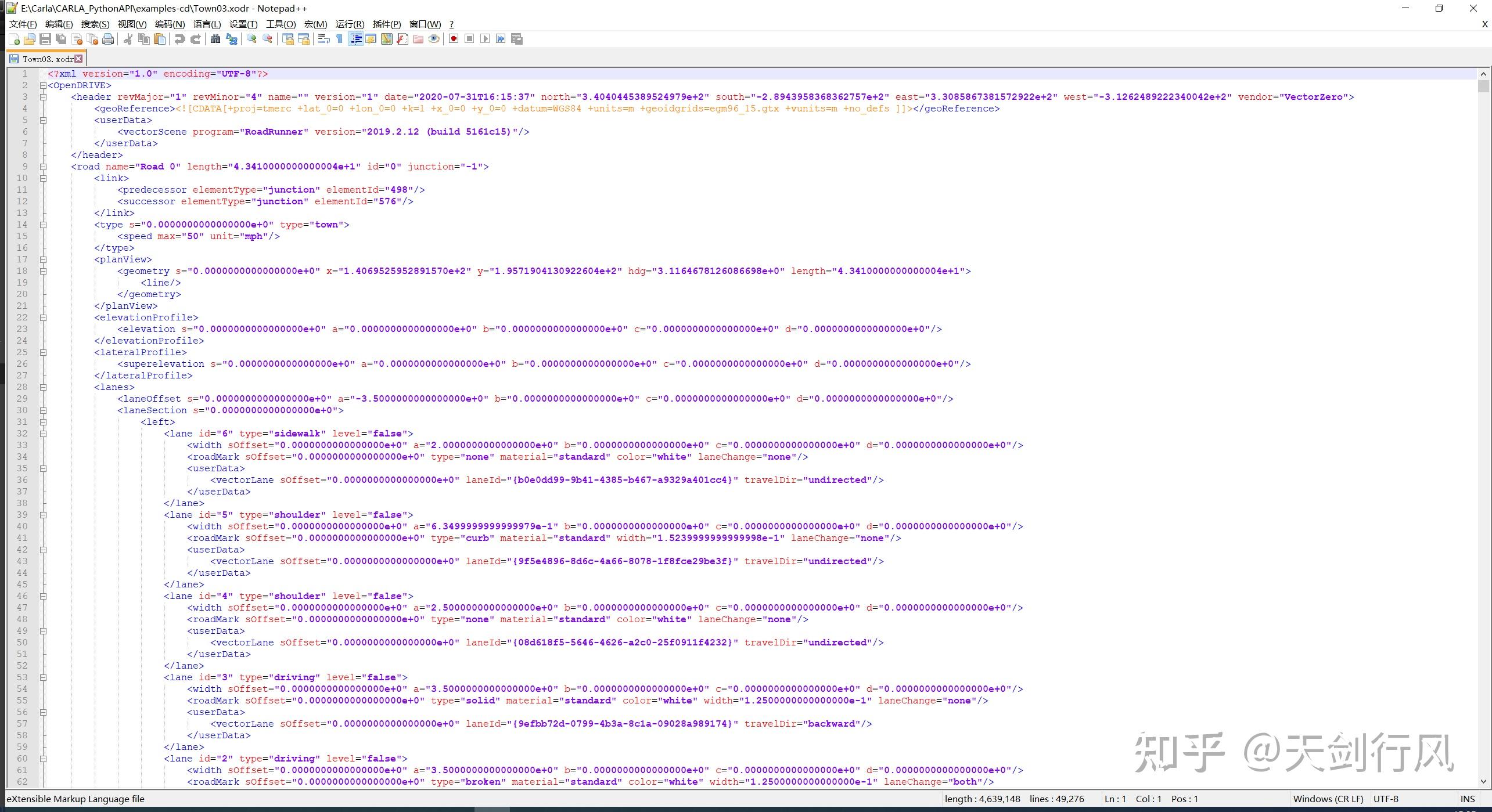Click the Print toolbar icon

(x=108, y=39)
